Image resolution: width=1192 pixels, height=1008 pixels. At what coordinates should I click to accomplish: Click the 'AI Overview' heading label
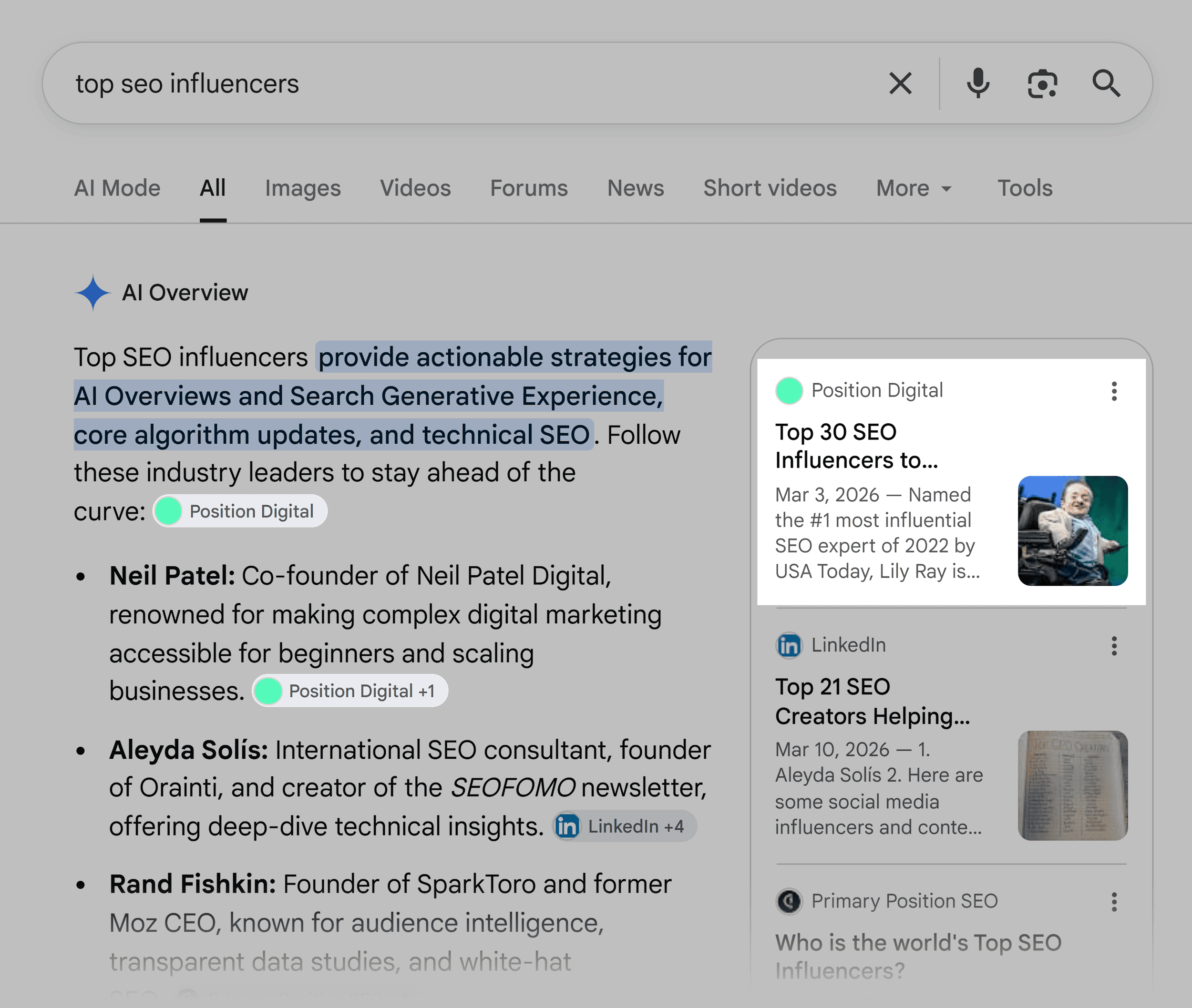185,293
